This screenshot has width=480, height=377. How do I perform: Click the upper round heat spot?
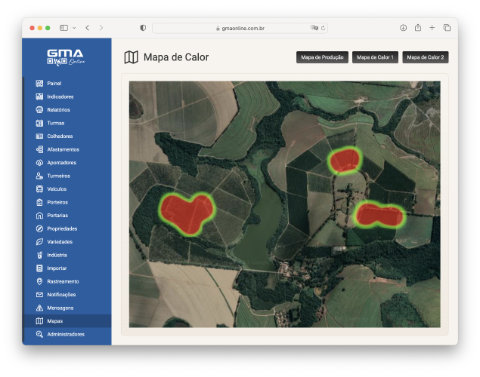[x=345, y=160]
